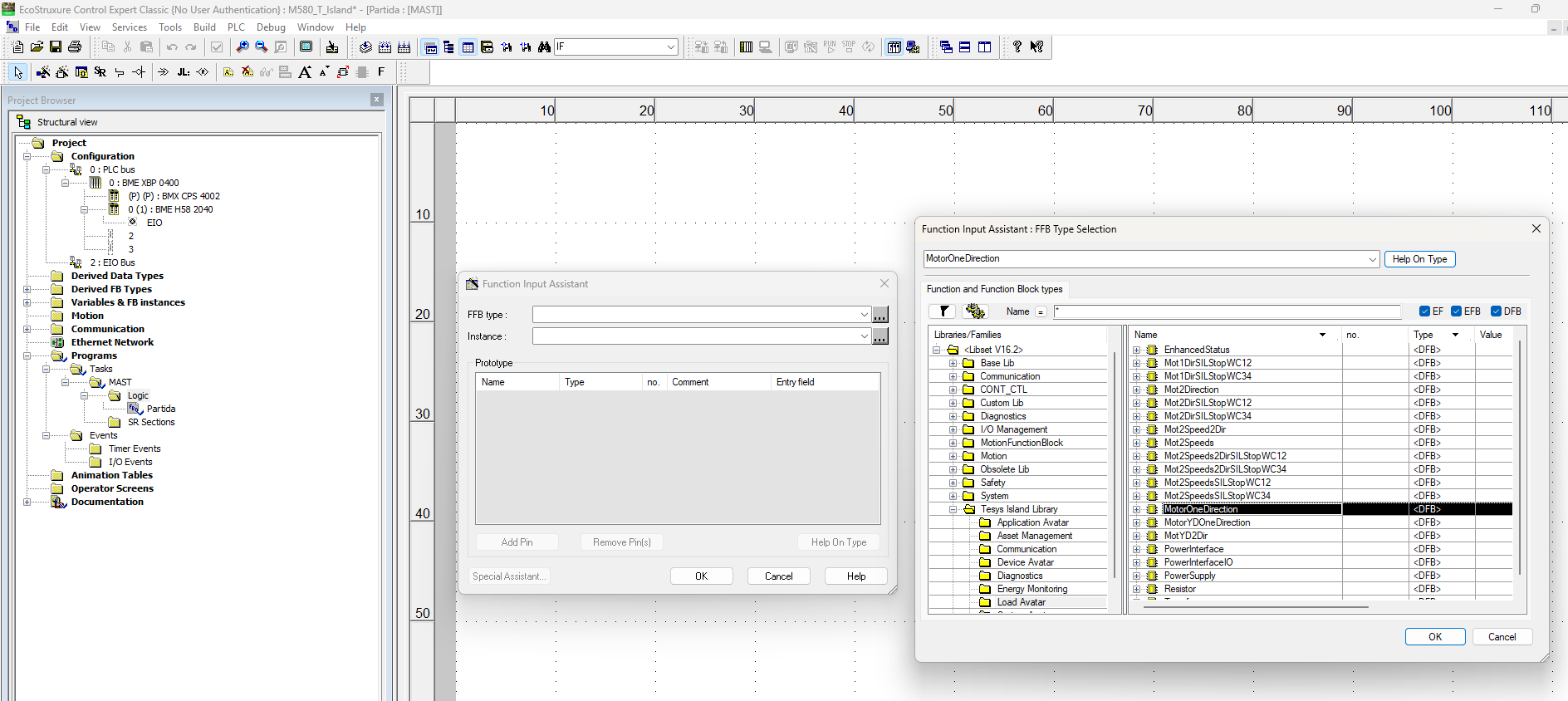Click the Print toolbar icon
The width and height of the screenshot is (1568, 701).
pyautogui.click(x=75, y=47)
